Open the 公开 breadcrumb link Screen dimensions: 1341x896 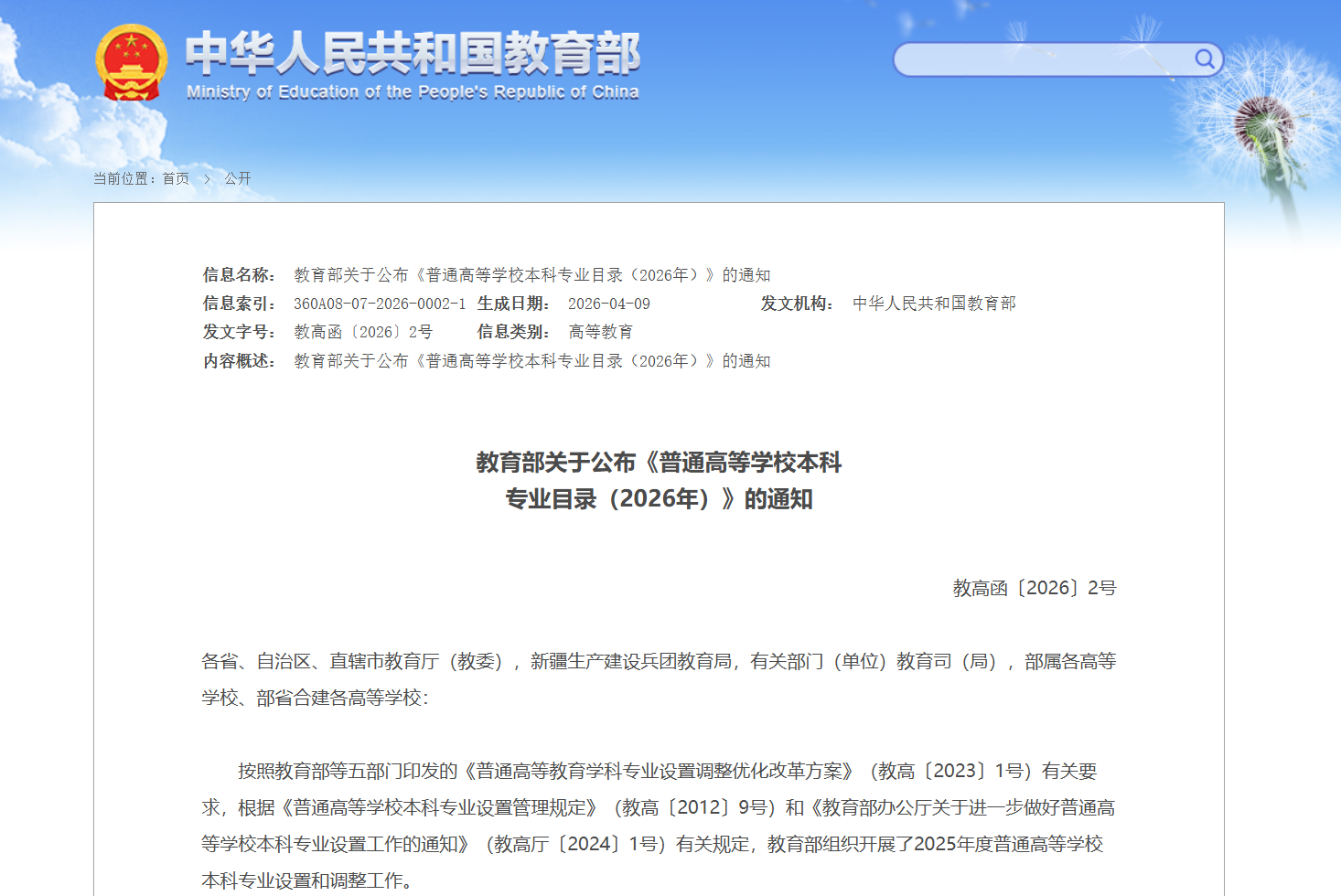pyautogui.click(x=238, y=178)
